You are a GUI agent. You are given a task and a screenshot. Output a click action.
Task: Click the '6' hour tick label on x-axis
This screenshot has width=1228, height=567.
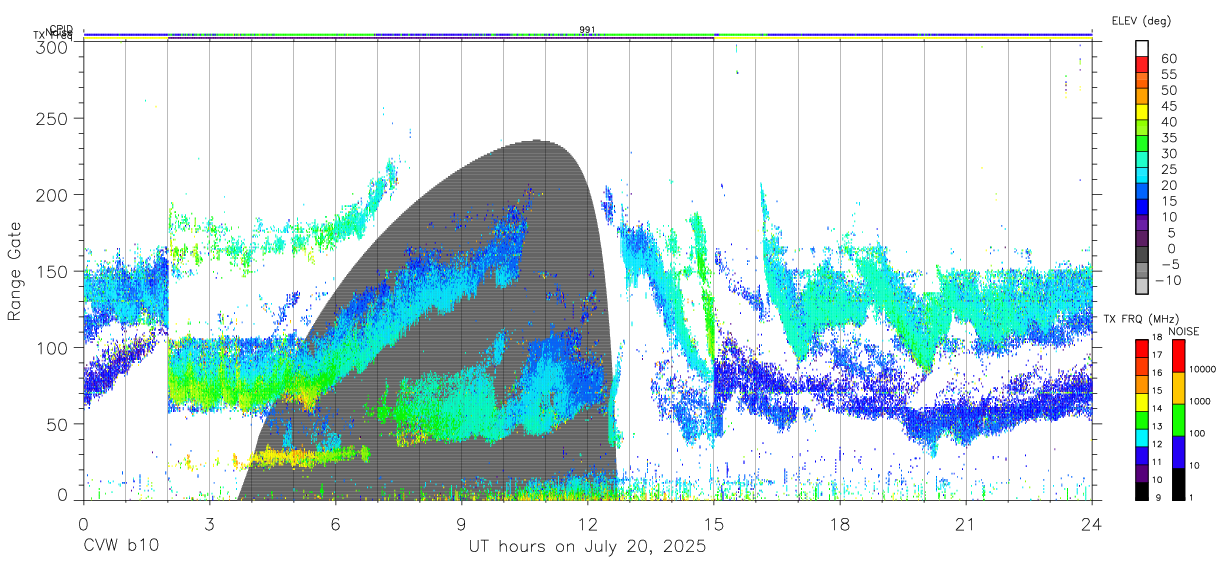pyautogui.click(x=335, y=523)
